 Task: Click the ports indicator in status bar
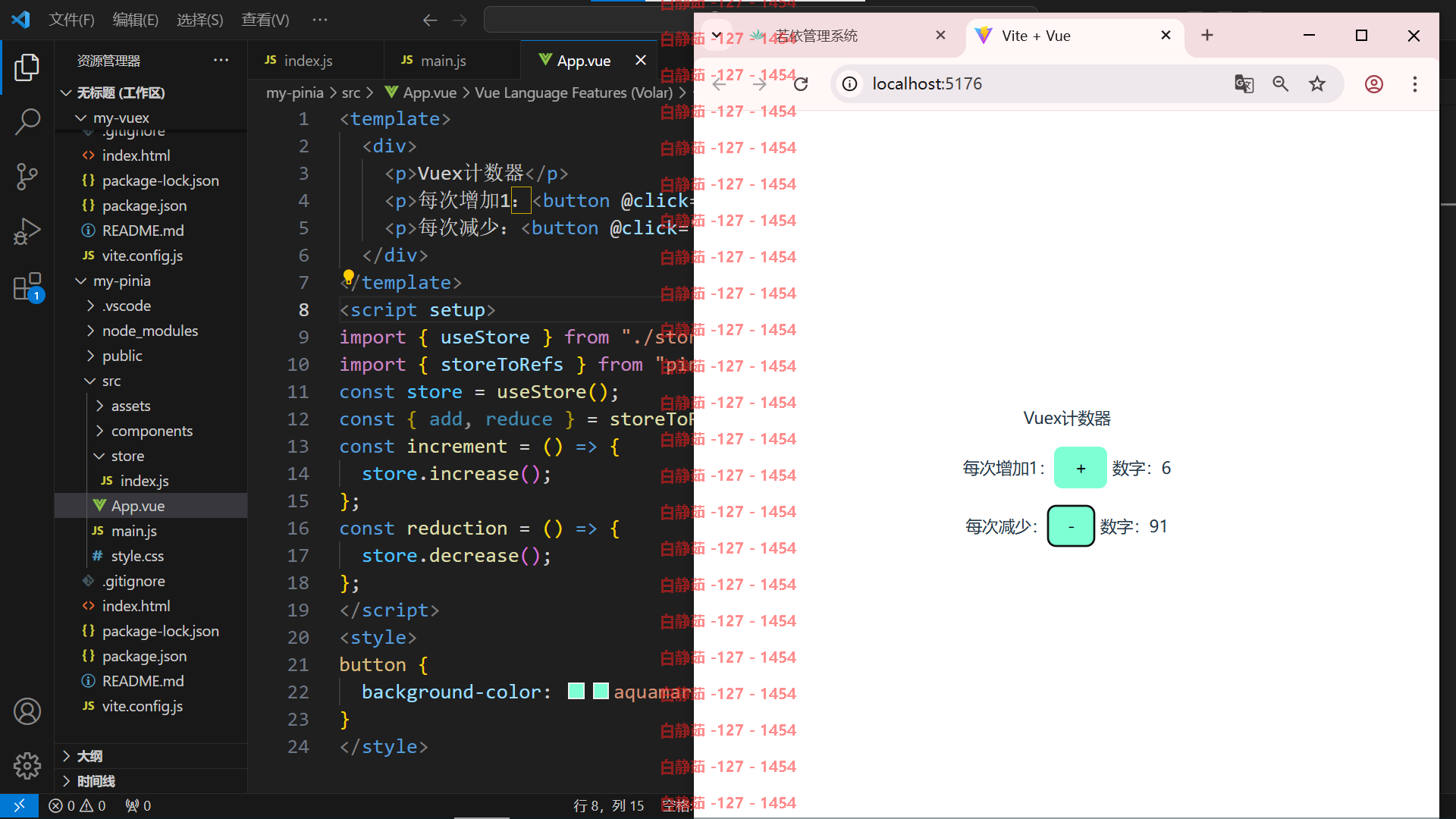(x=138, y=805)
